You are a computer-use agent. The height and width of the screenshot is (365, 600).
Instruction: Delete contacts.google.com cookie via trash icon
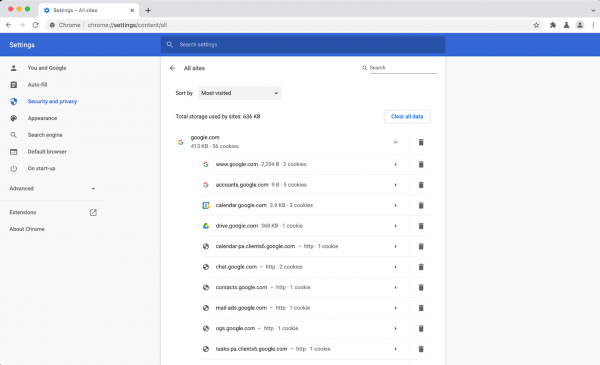[421, 287]
